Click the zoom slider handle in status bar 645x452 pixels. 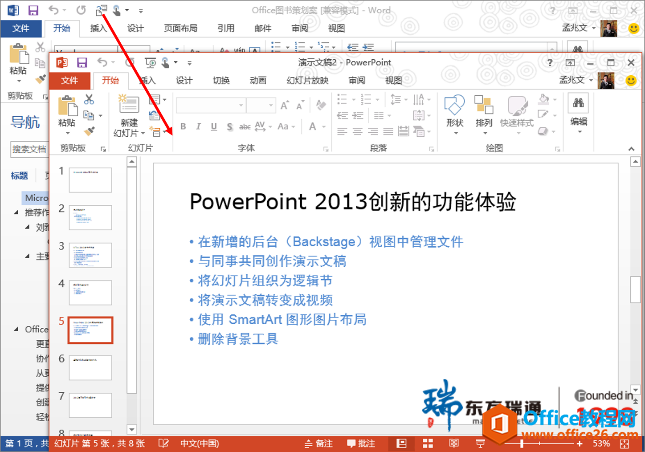[x=522, y=443]
